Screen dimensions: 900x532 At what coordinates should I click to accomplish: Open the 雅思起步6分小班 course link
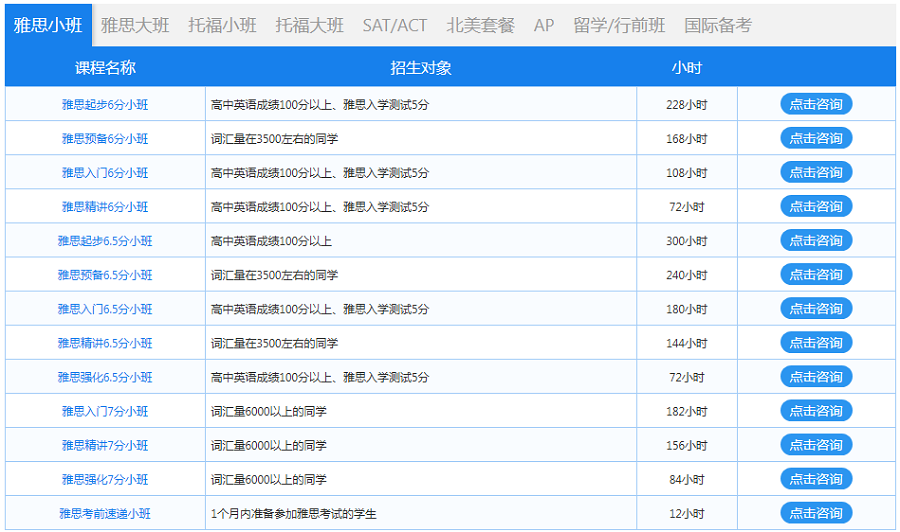pyautogui.click(x=105, y=104)
